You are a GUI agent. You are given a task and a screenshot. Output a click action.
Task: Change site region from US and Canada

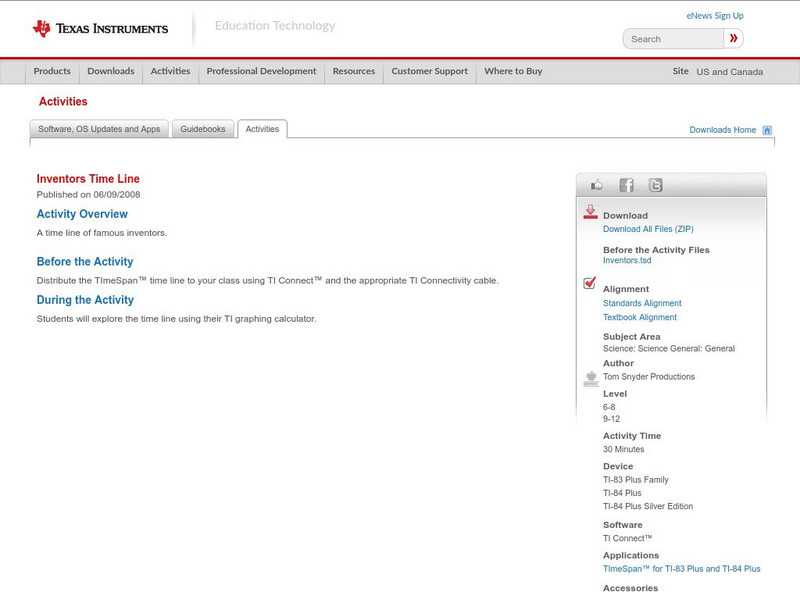pos(729,72)
